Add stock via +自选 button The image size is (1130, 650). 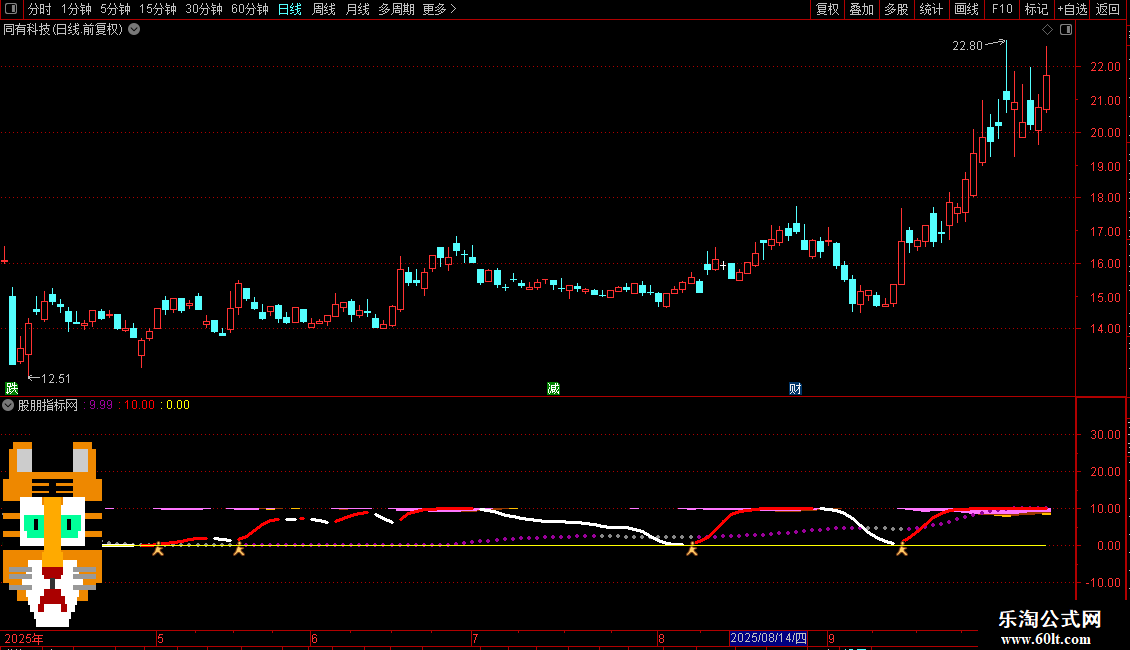1072,9
